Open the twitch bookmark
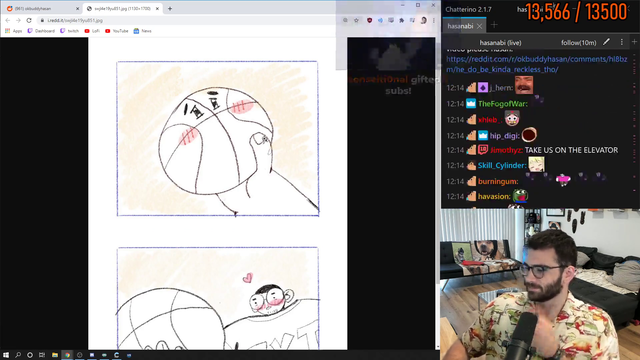The width and height of the screenshot is (640, 360). click(69, 31)
